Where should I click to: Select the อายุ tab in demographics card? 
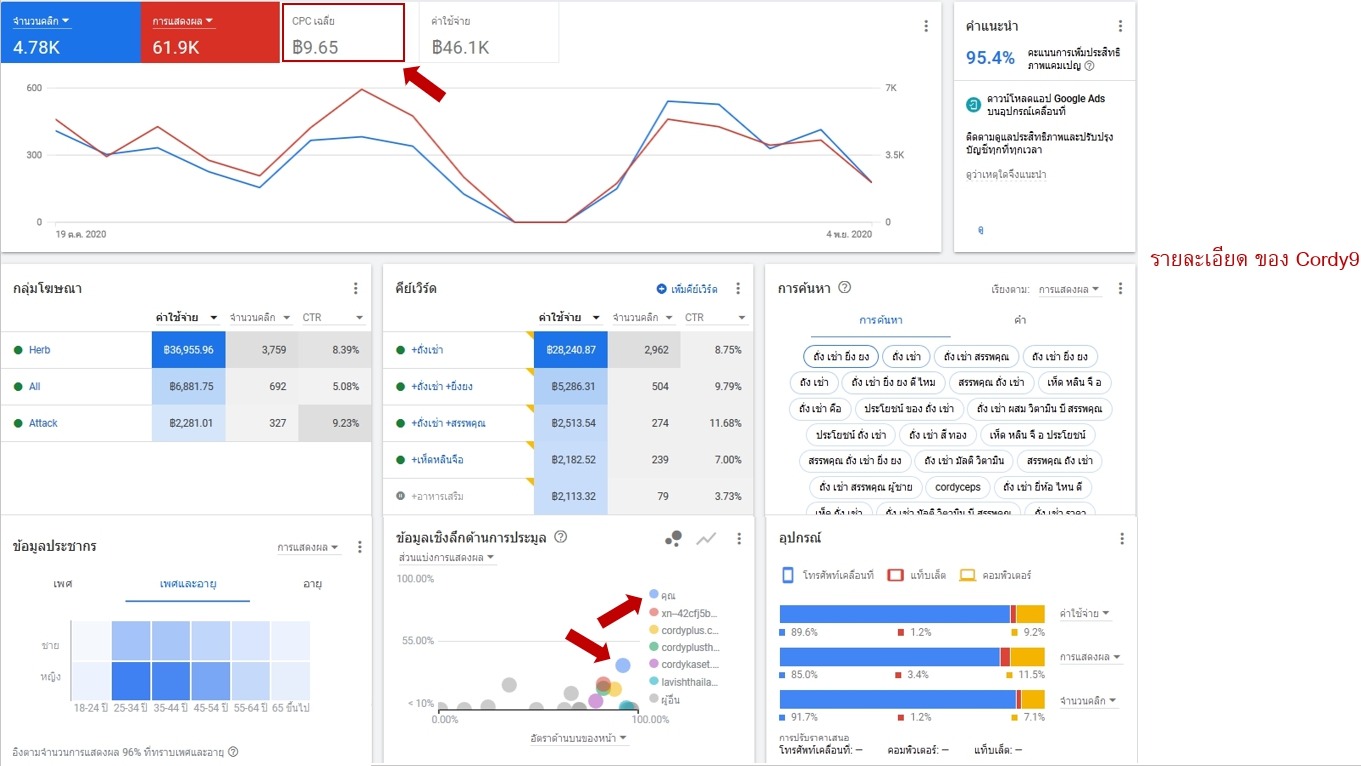pos(312,583)
